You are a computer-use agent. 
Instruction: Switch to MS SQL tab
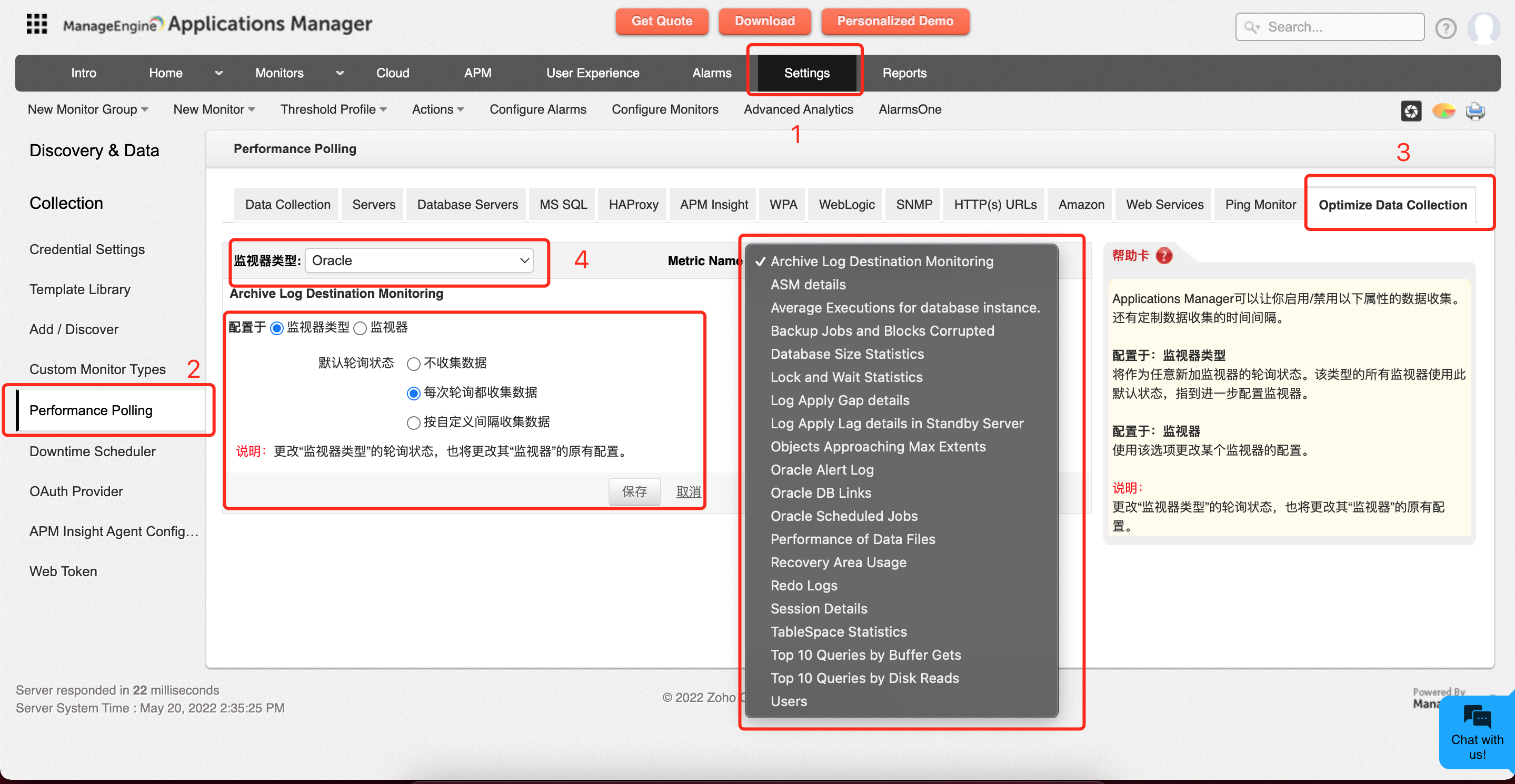click(x=563, y=205)
